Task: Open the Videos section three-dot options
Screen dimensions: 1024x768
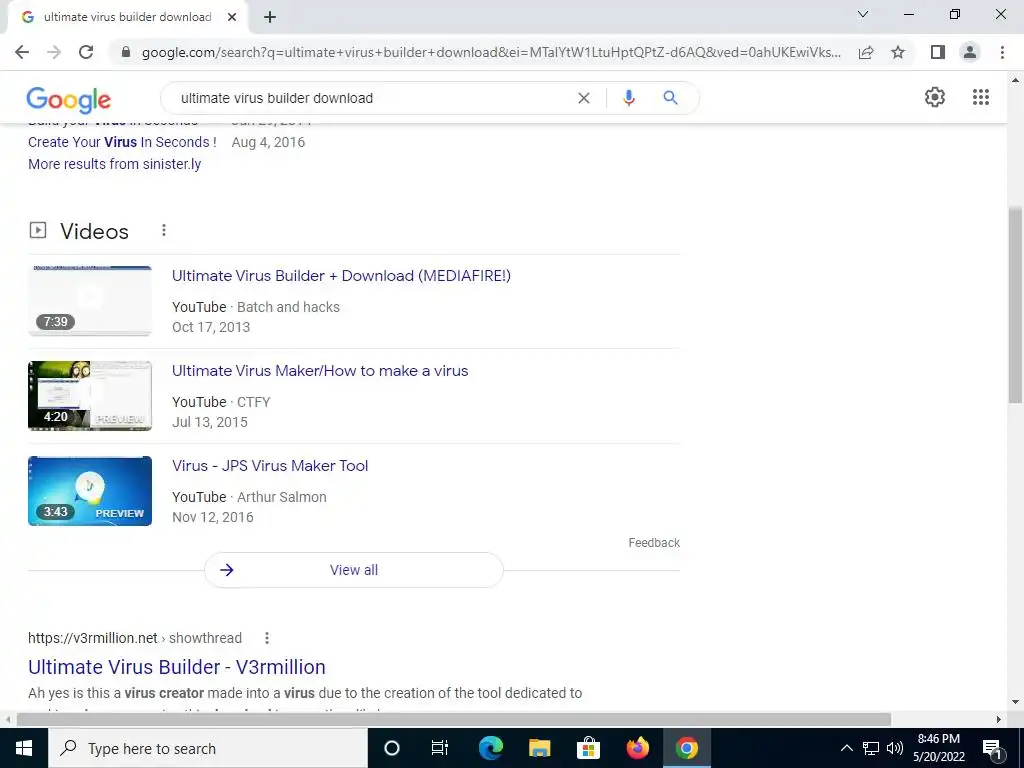Action: tap(164, 231)
